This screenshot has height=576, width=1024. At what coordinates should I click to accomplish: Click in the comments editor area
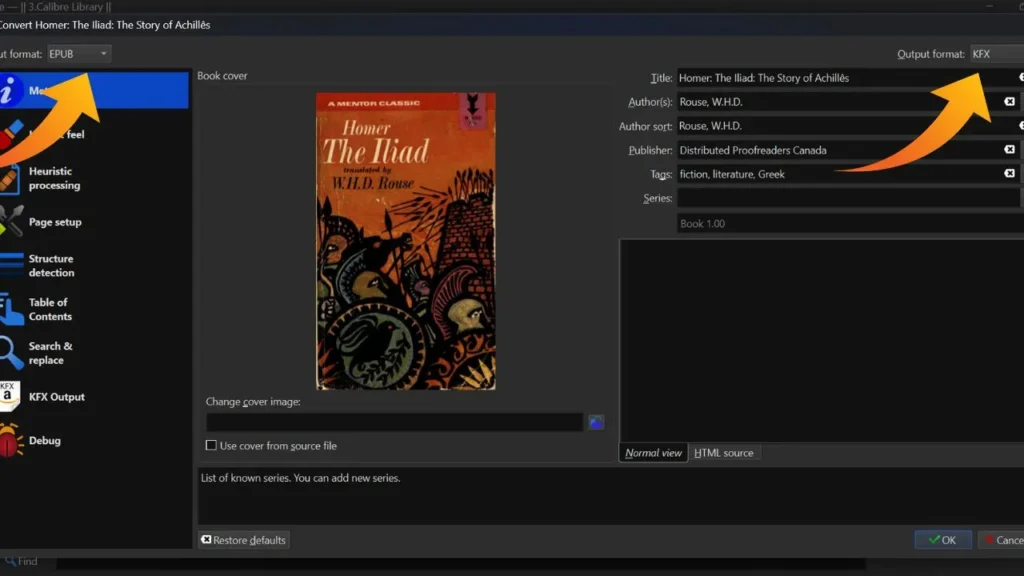(822, 341)
